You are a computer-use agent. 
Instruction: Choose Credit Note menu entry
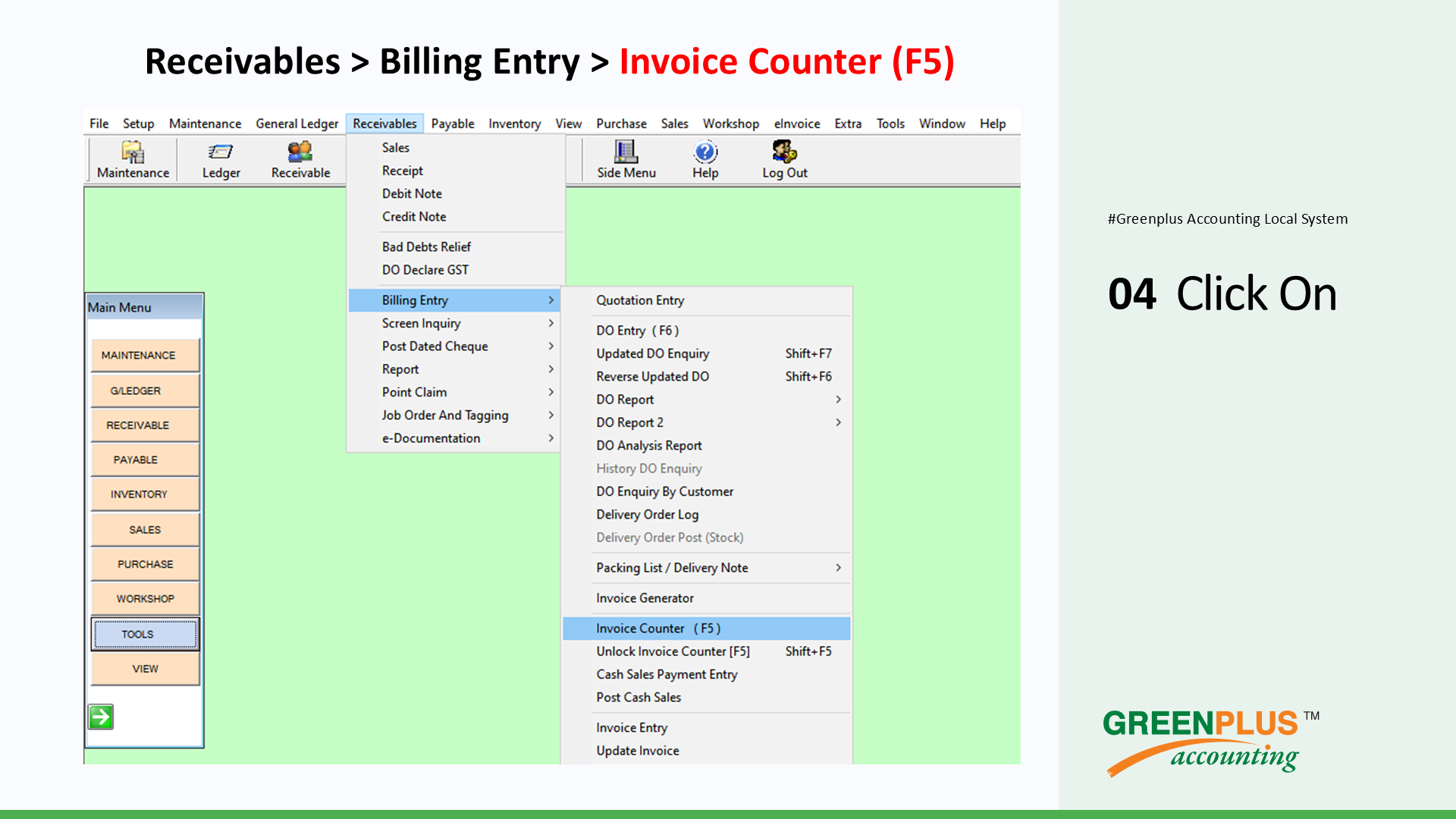pyautogui.click(x=455, y=217)
